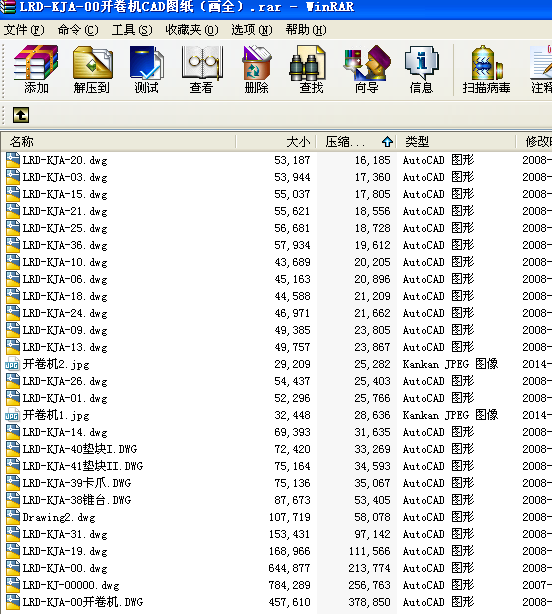Select file LRD-KJA-36.dwg
The image size is (552, 614).
tap(65, 245)
